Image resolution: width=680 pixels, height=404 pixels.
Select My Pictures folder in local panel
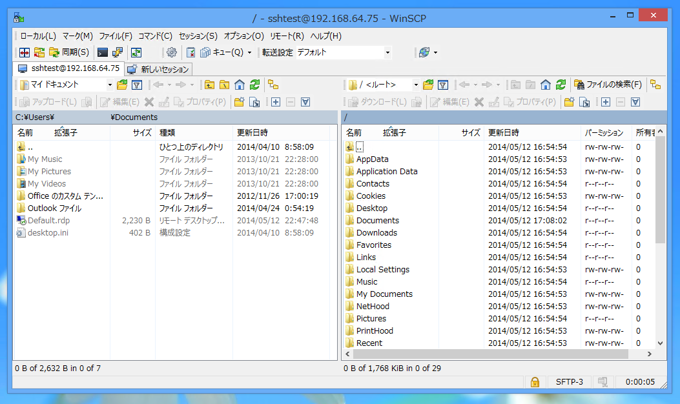[44, 171]
